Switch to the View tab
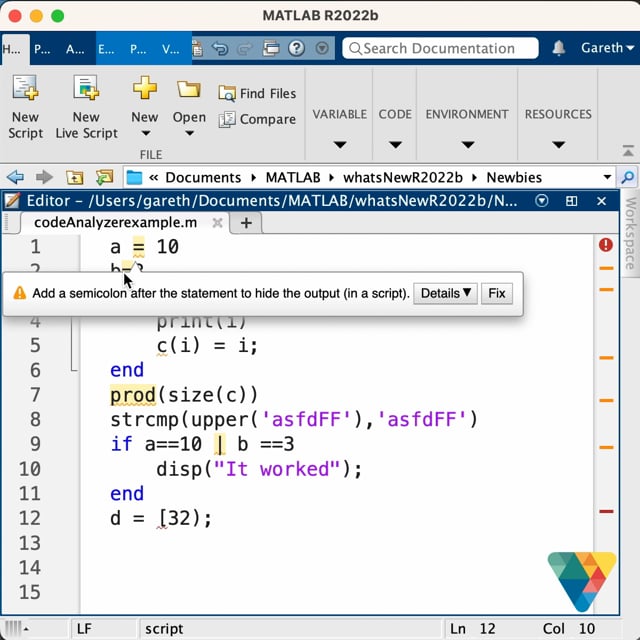 click(x=171, y=49)
